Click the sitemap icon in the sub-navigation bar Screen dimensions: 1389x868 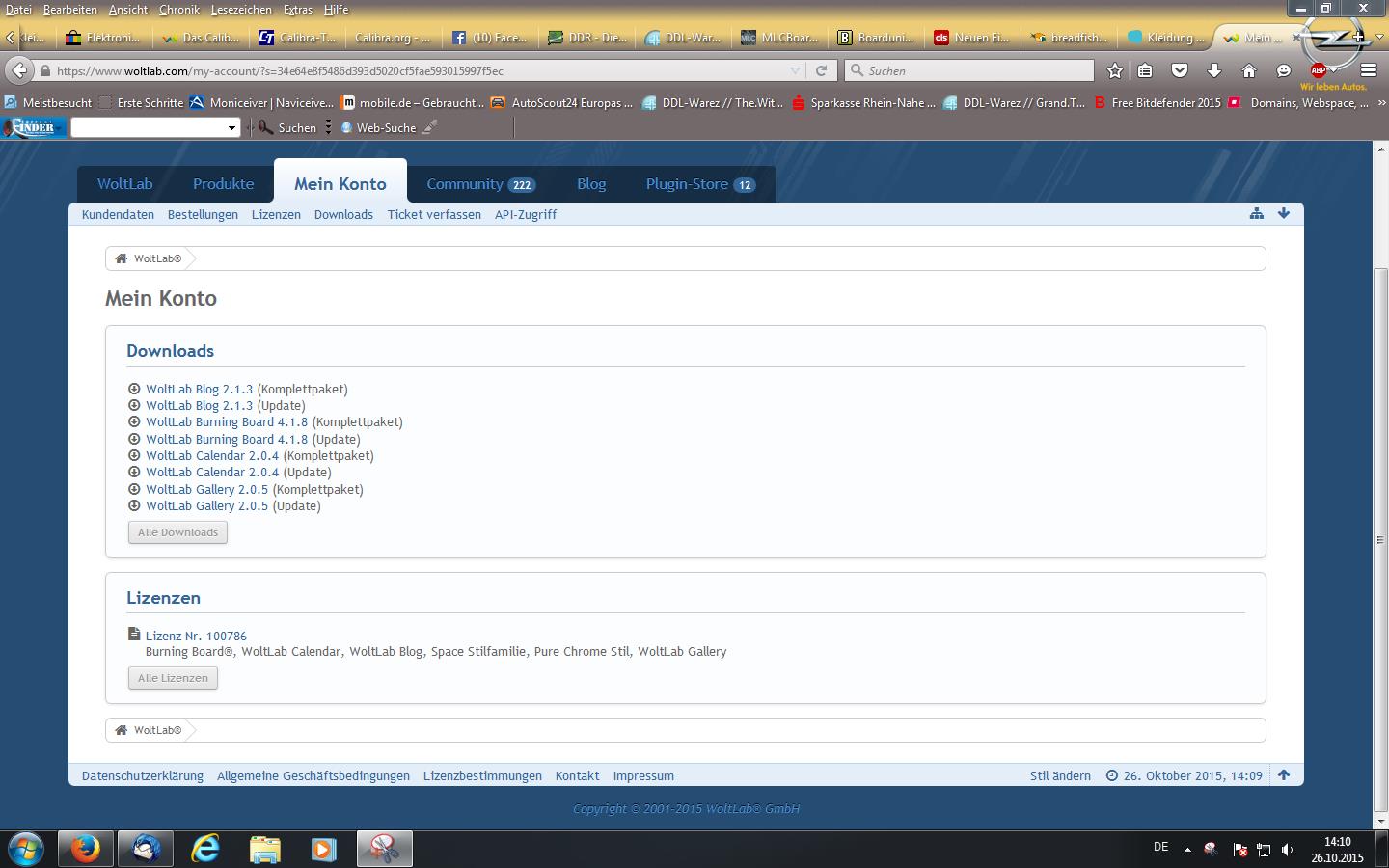pyautogui.click(x=1256, y=214)
